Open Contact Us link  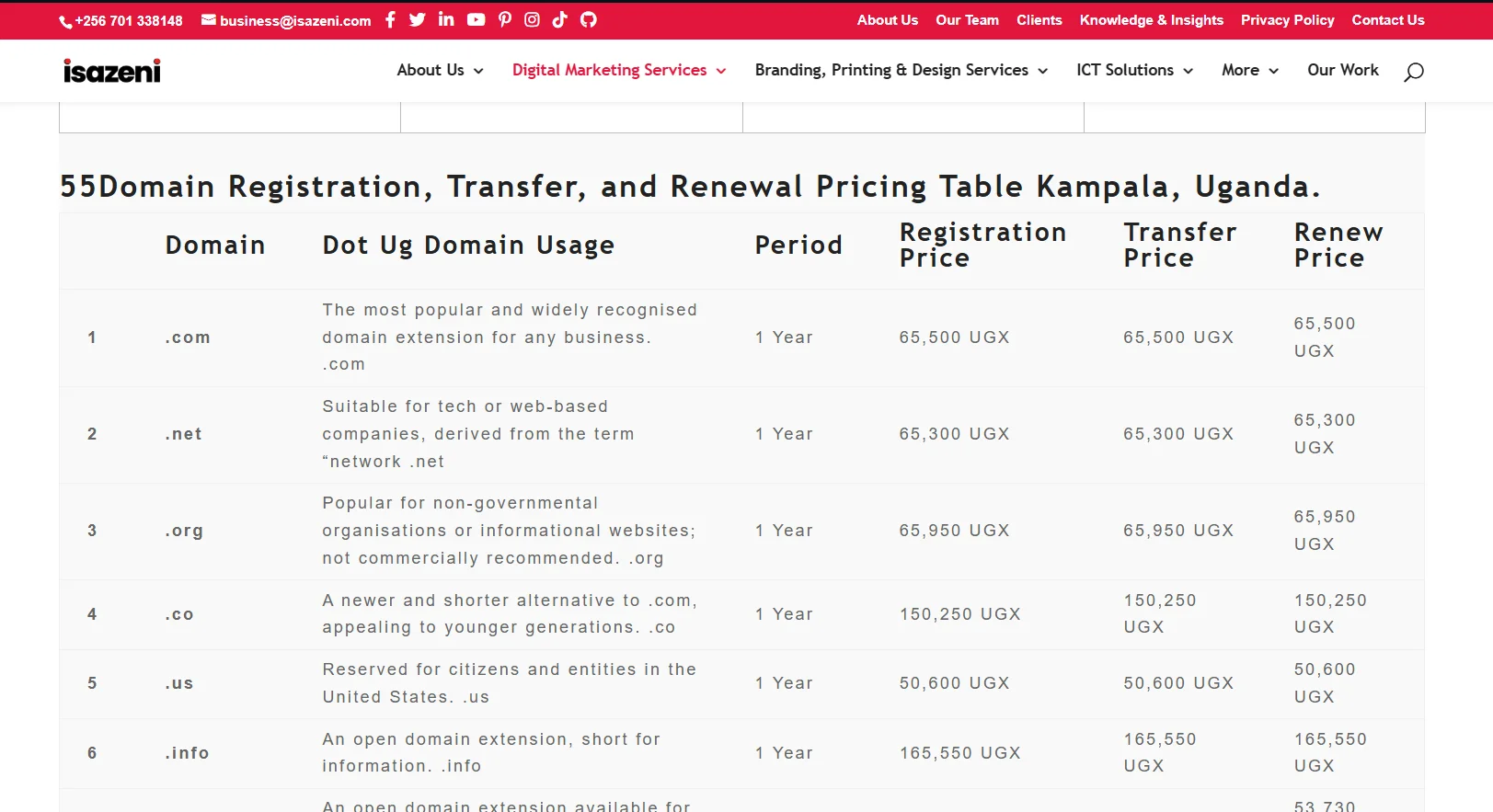point(1388,20)
